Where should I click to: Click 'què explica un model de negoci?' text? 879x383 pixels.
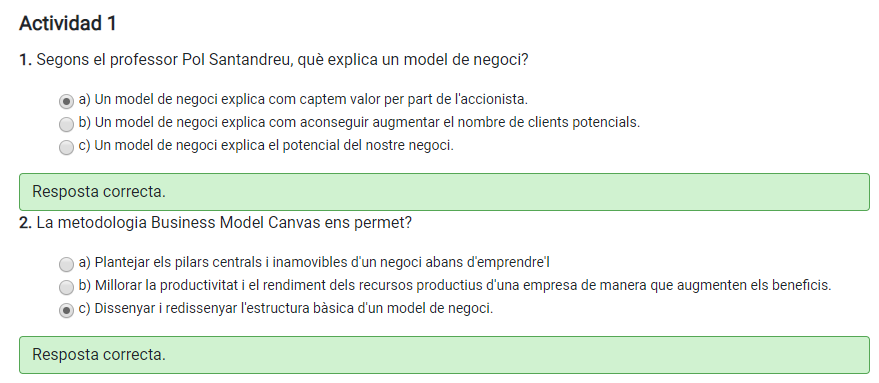point(413,59)
